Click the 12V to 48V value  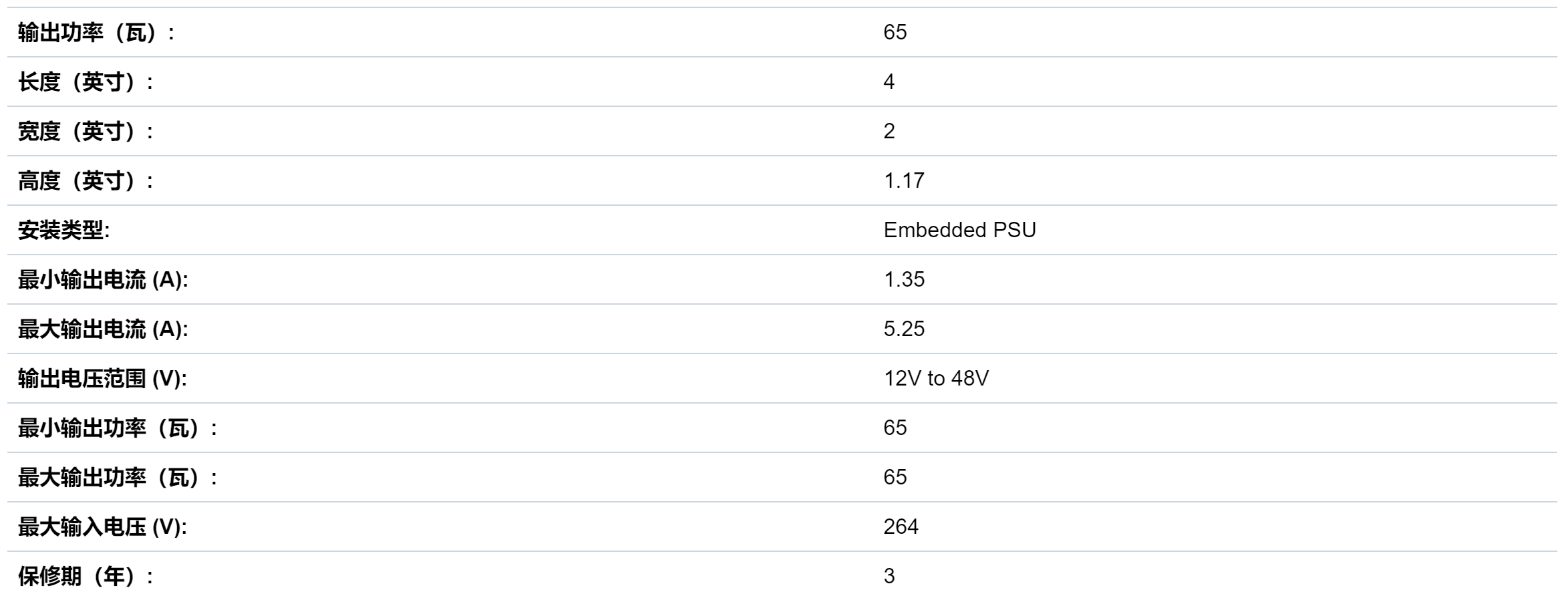click(x=936, y=378)
